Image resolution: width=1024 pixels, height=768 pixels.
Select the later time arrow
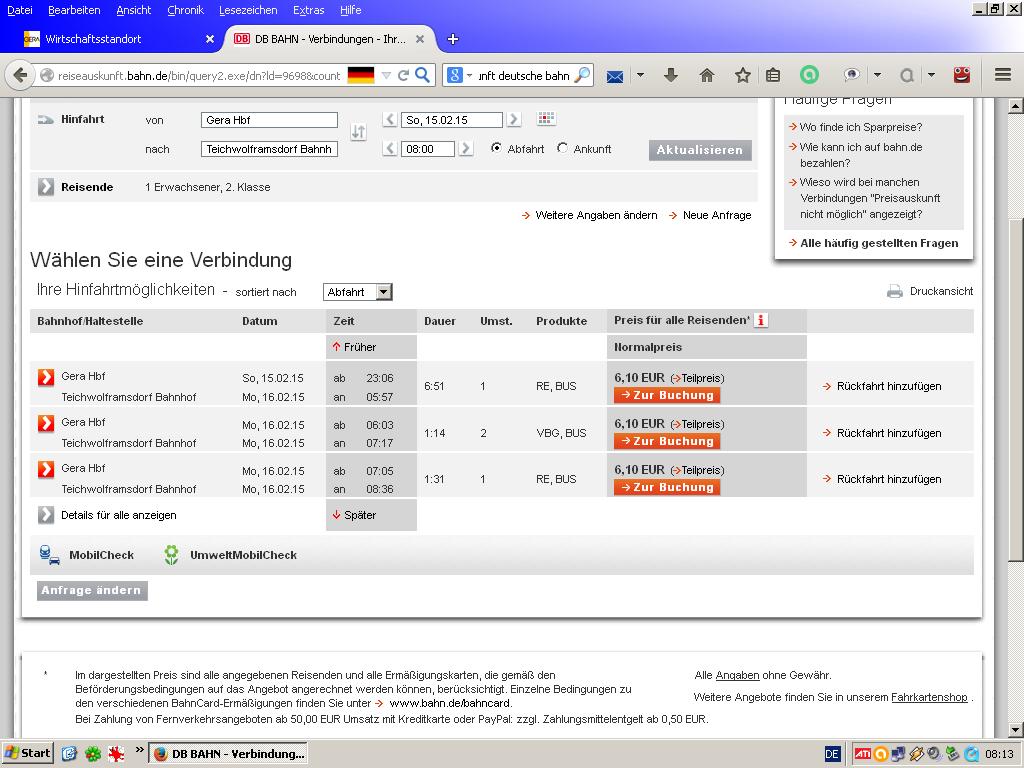pos(466,149)
